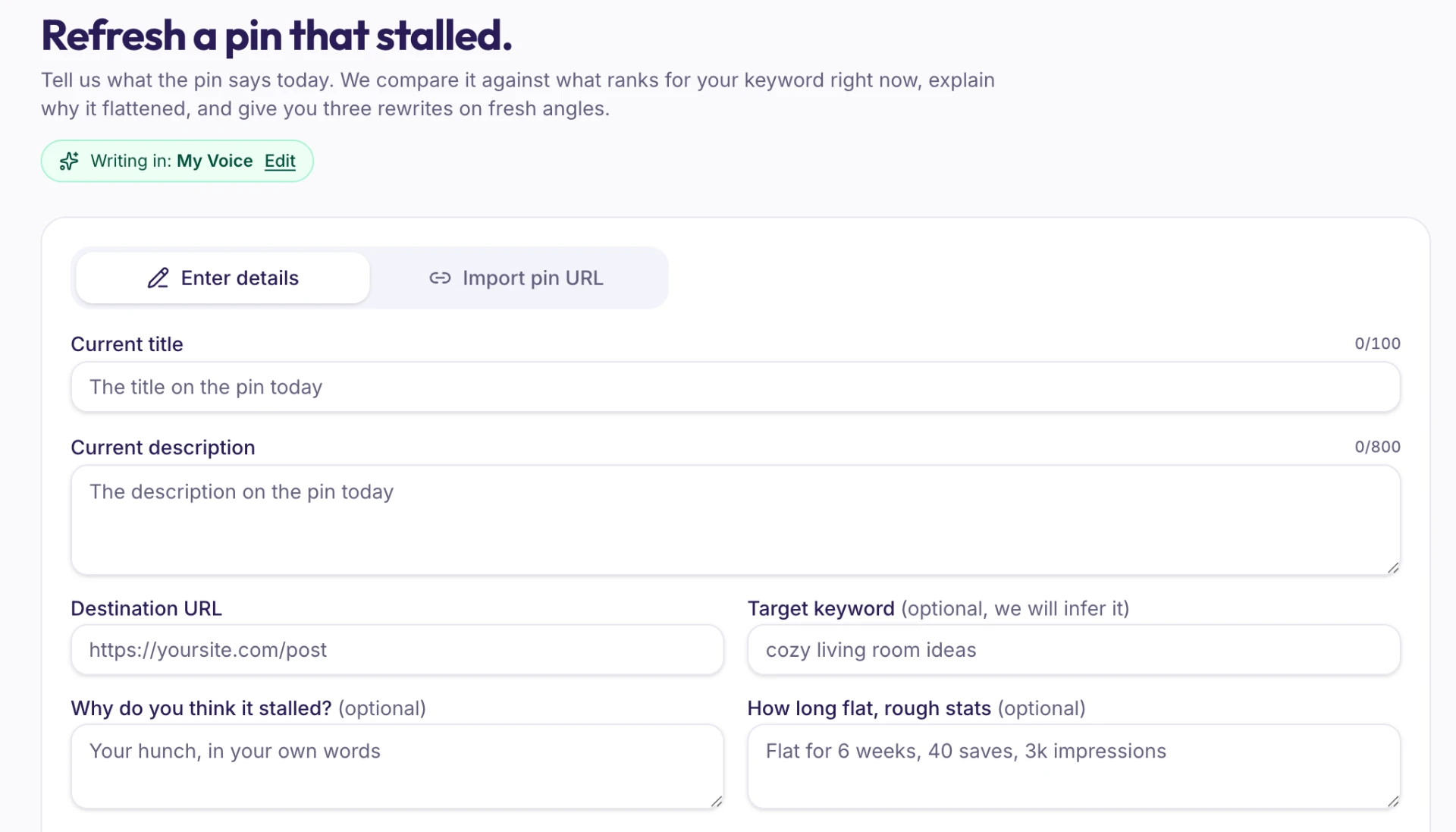Grab the Current description resize handle

tap(1393, 568)
